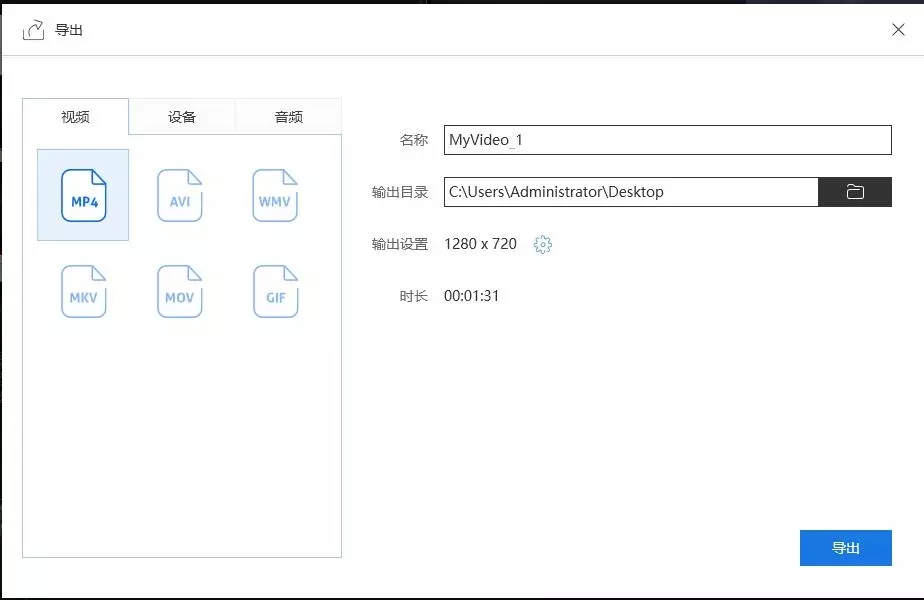The width and height of the screenshot is (924, 600).
Task: Pick the WMV format icon
Action: pyautogui.click(x=275, y=196)
